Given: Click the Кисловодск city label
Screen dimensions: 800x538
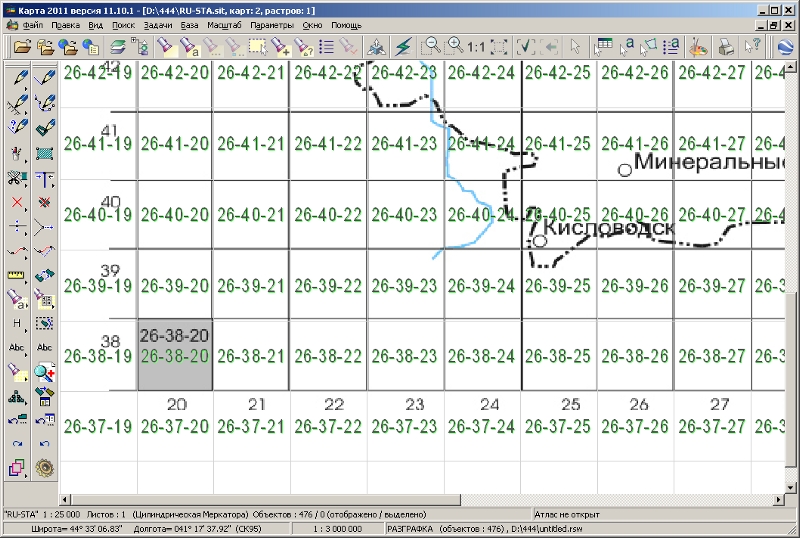Looking at the screenshot, I should click(x=609, y=228).
